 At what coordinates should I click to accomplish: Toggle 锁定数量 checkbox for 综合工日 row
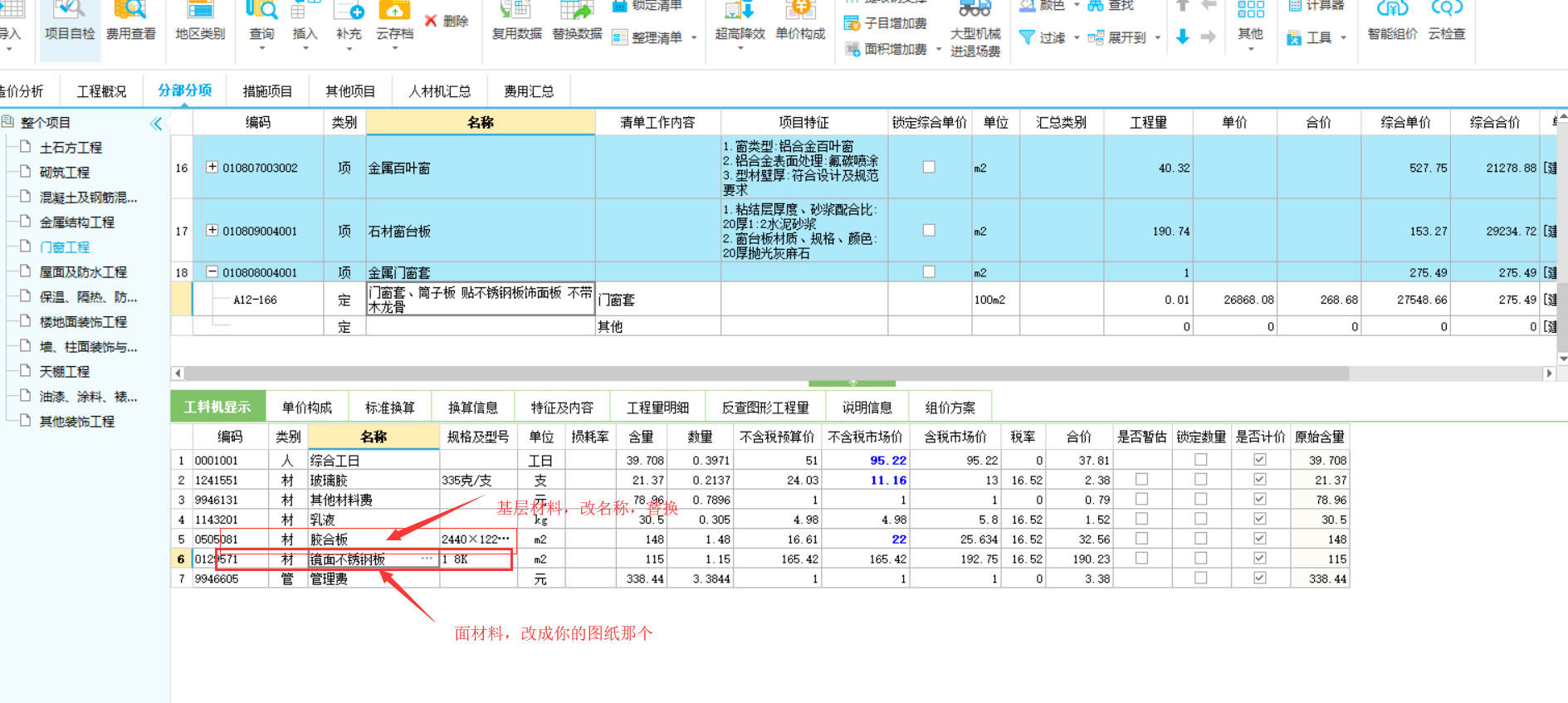[x=1200, y=459]
